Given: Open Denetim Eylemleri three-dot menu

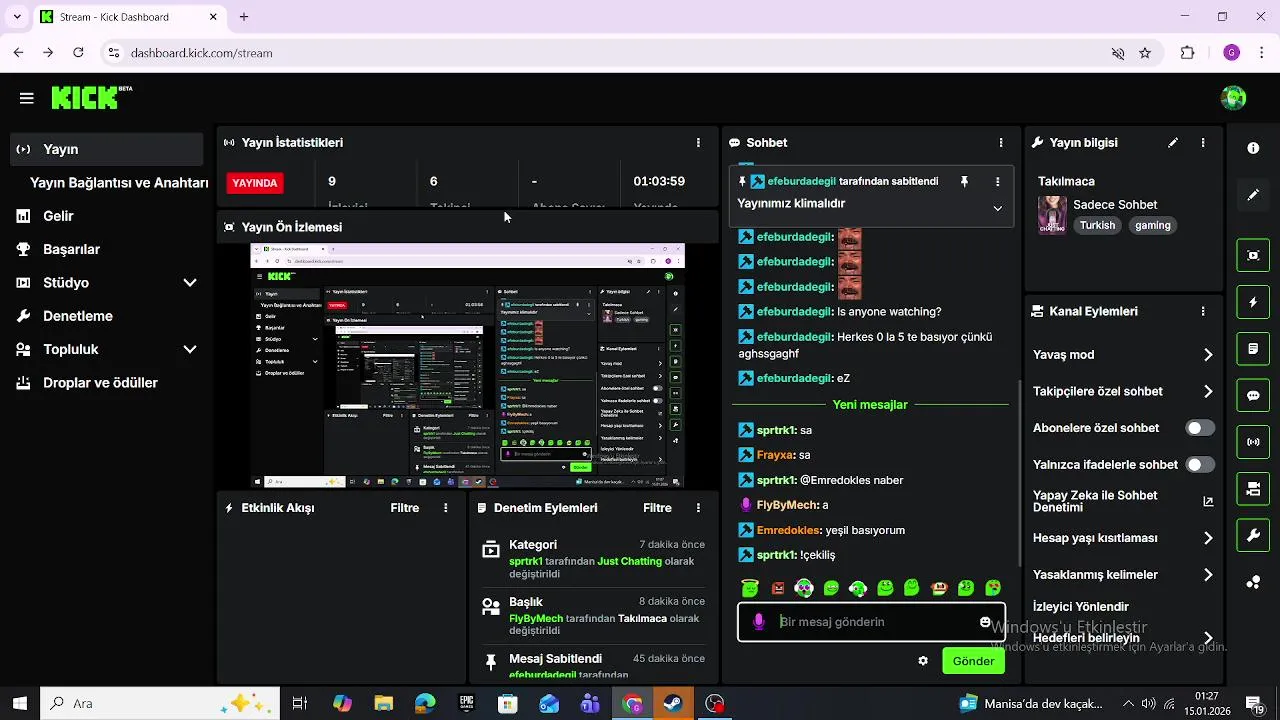Looking at the screenshot, I should [698, 508].
